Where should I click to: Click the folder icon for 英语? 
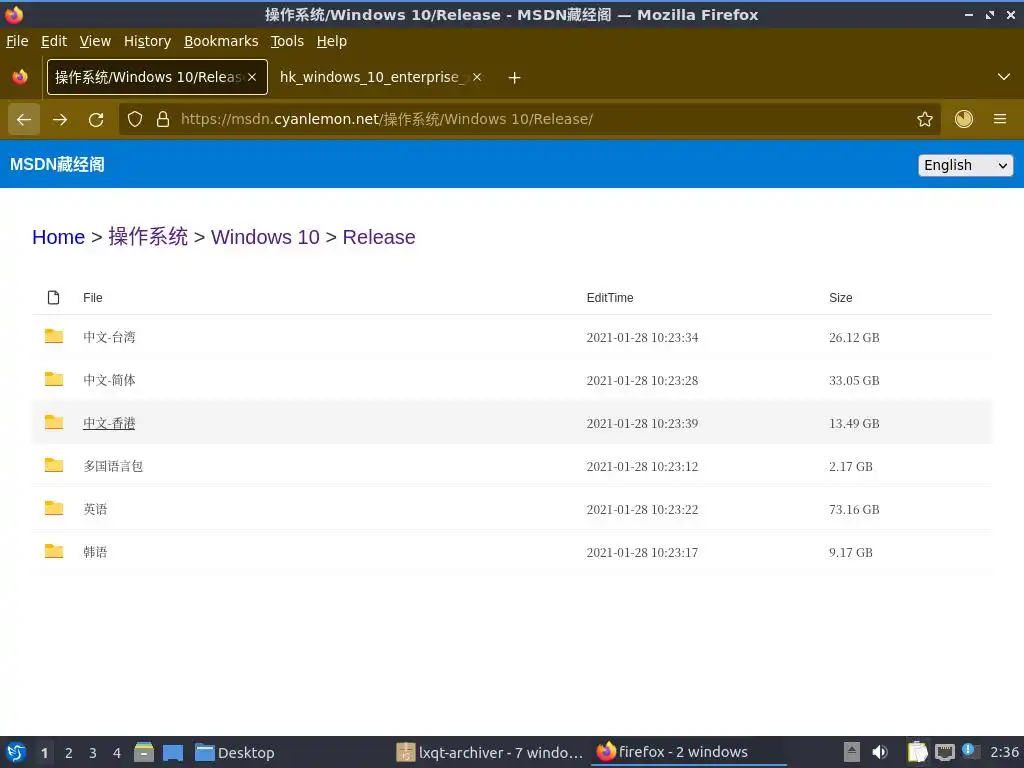click(54, 508)
